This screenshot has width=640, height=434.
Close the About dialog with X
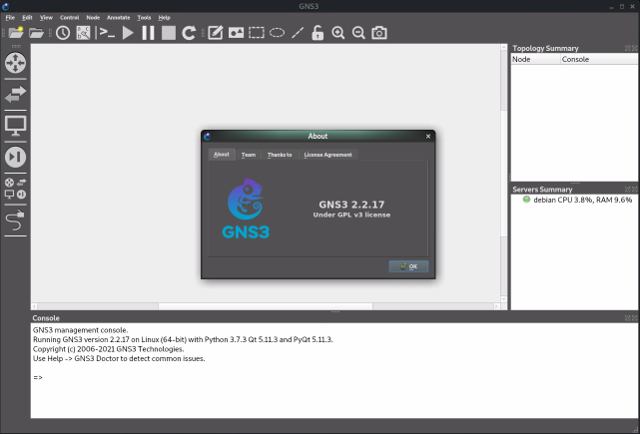tap(428, 136)
